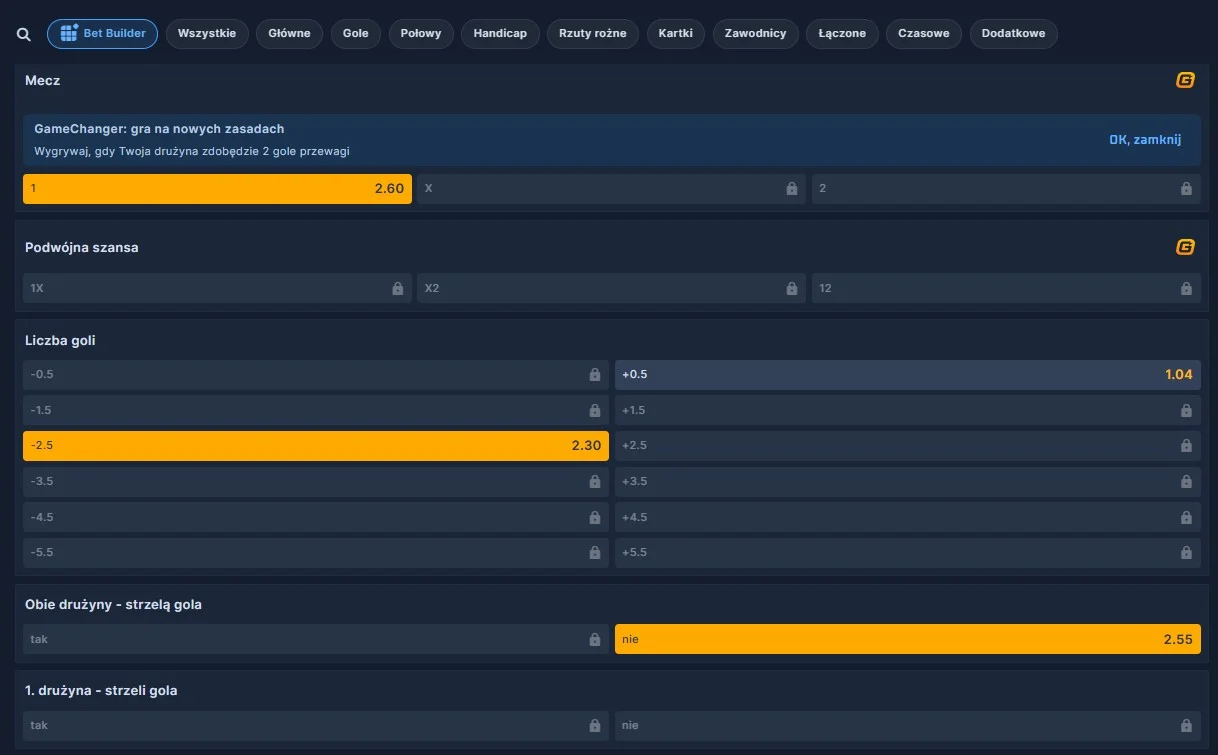The width and height of the screenshot is (1218, 755).
Task: Click the lock icon on the 1X option
Action: point(397,288)
